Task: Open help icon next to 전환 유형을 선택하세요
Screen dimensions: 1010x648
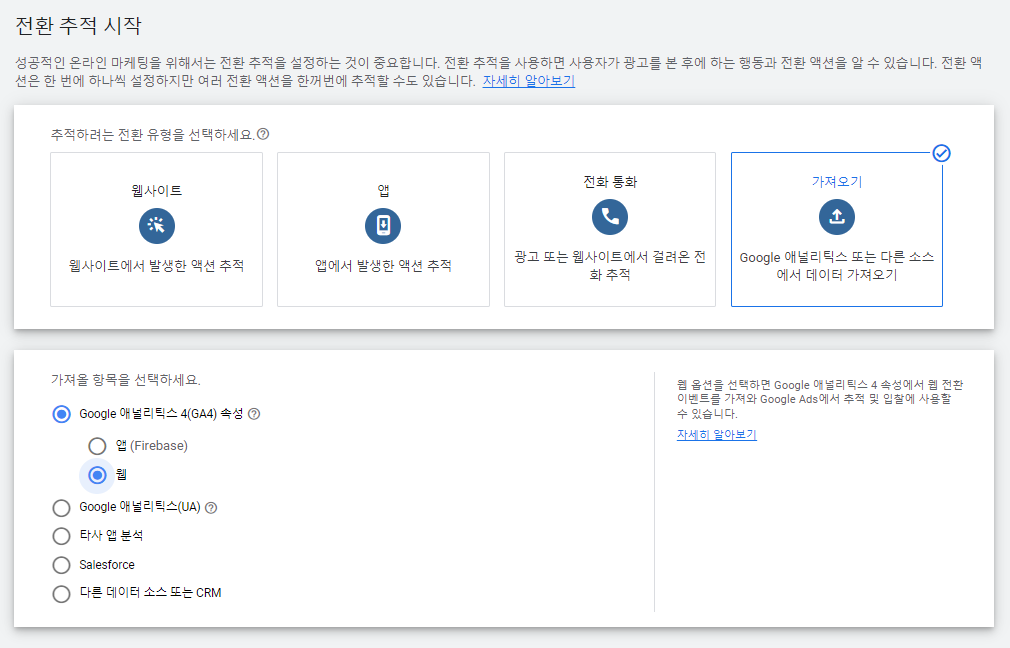Action: [x=263, y=134]
